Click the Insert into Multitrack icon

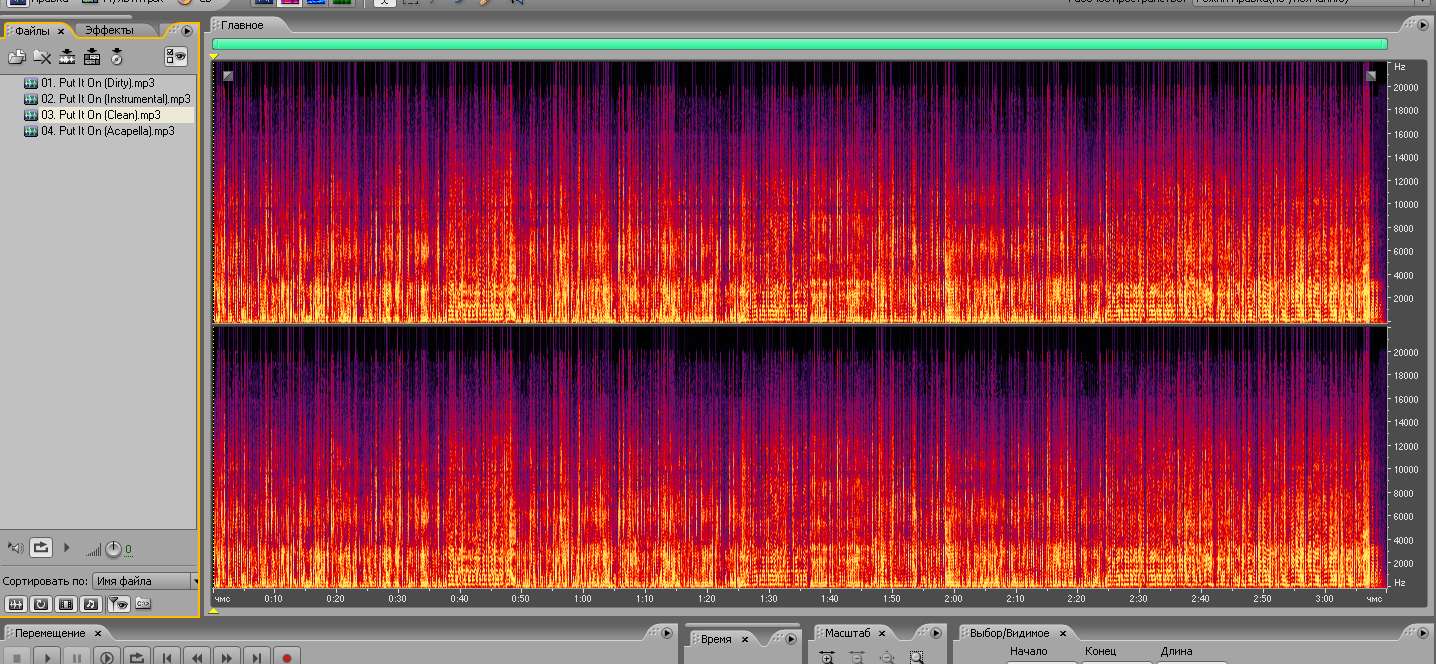coord(67,57)
